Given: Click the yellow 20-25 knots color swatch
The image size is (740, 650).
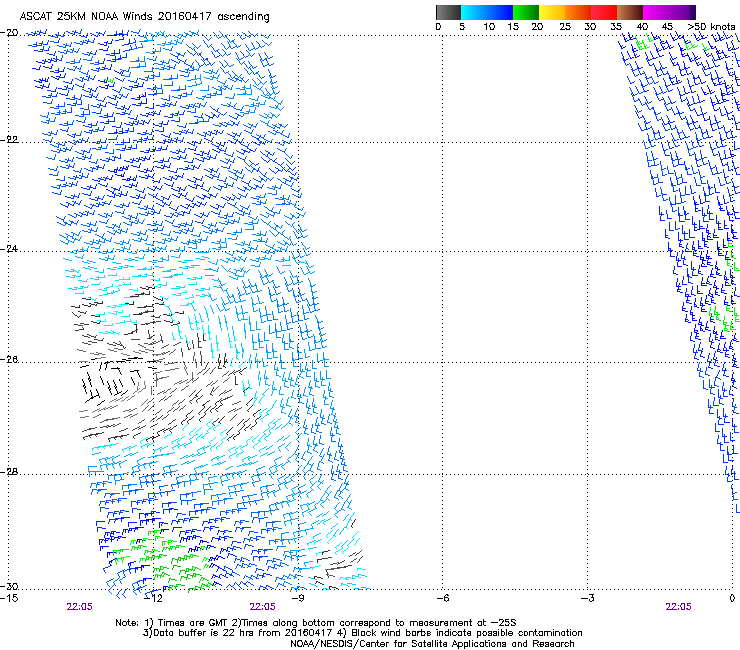Looking at the screenshot, I should point(552,12).
